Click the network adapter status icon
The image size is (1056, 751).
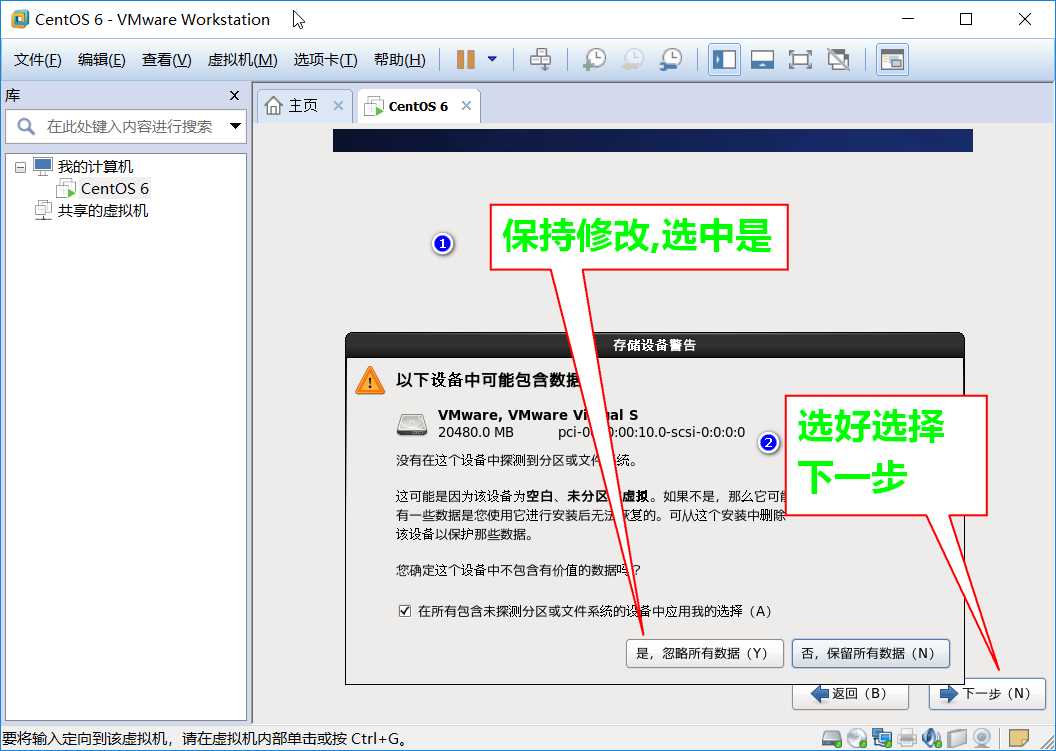point(882,739)
